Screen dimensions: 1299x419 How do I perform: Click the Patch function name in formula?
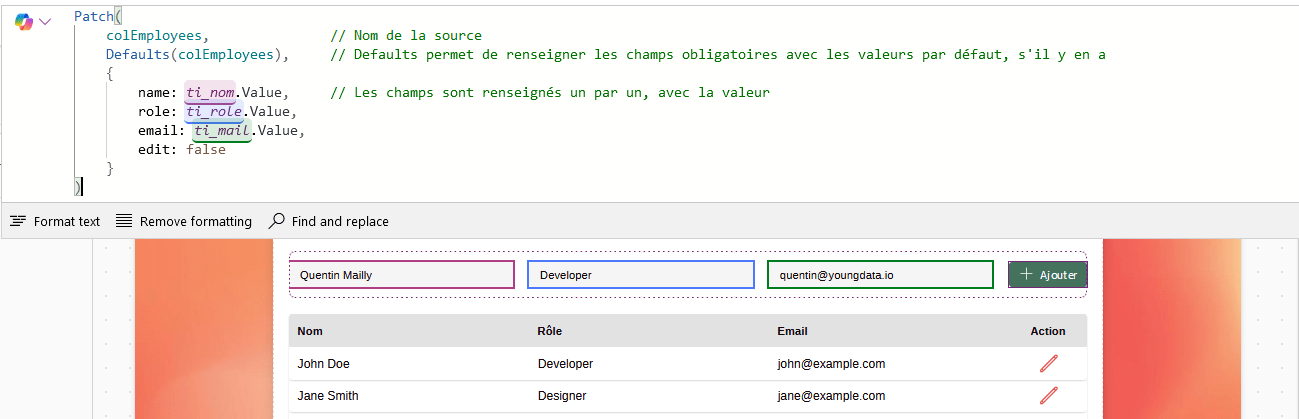tap(94, 17)
